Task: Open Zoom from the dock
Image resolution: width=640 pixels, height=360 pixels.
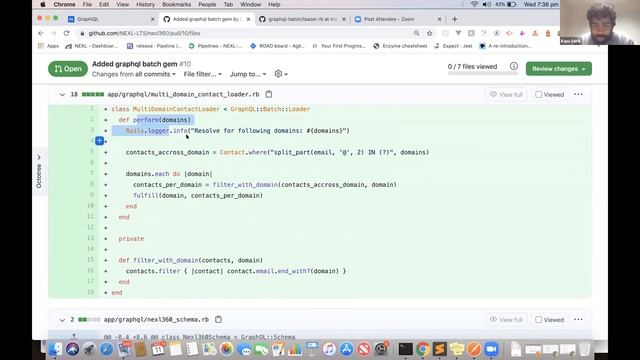Action: tap(491, 349)
